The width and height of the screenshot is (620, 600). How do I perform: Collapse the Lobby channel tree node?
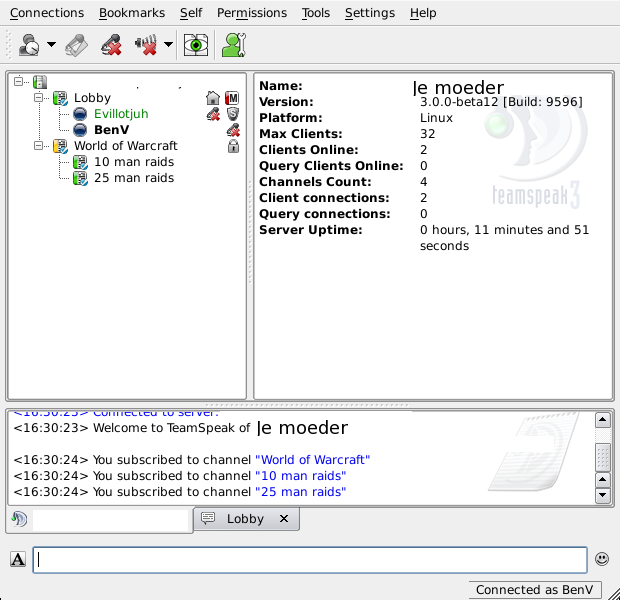click(x=38, y=97)
